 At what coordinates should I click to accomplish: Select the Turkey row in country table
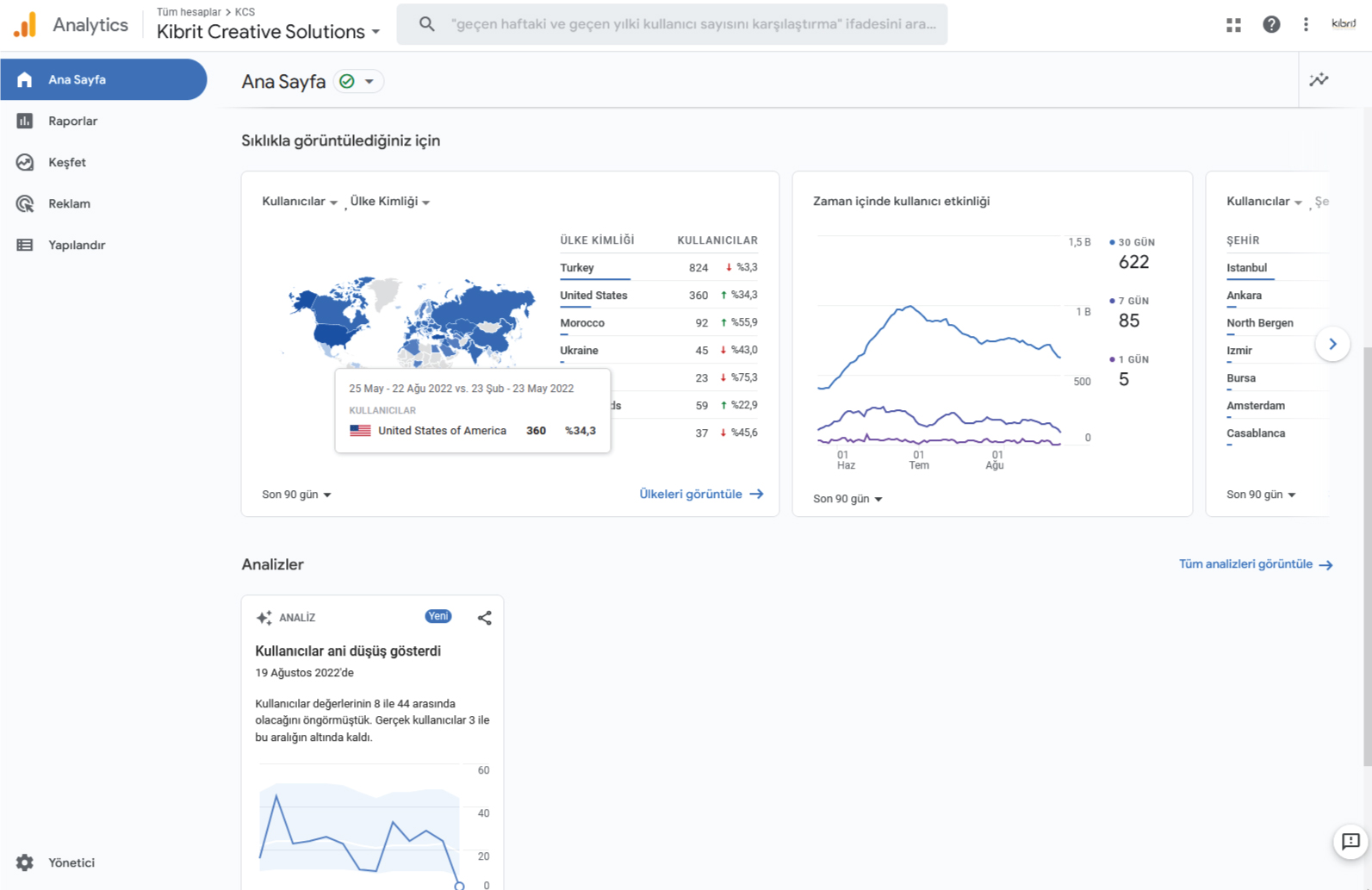coord(659,268)
